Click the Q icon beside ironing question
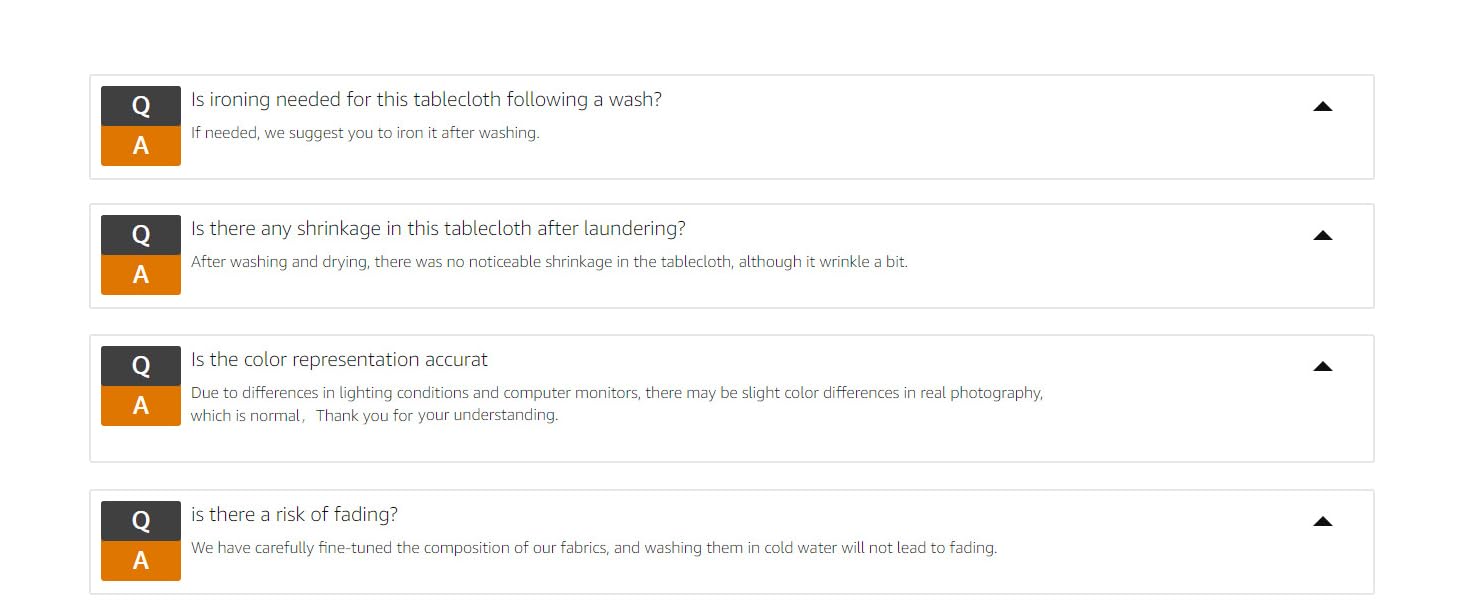The height and width of the screenshot is (600, 1464). coord(141,106)
